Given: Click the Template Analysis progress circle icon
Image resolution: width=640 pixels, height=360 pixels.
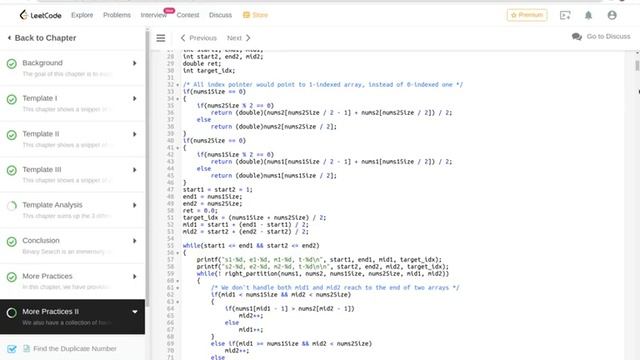Looking at the screenshot, I should tap(12, 206).
